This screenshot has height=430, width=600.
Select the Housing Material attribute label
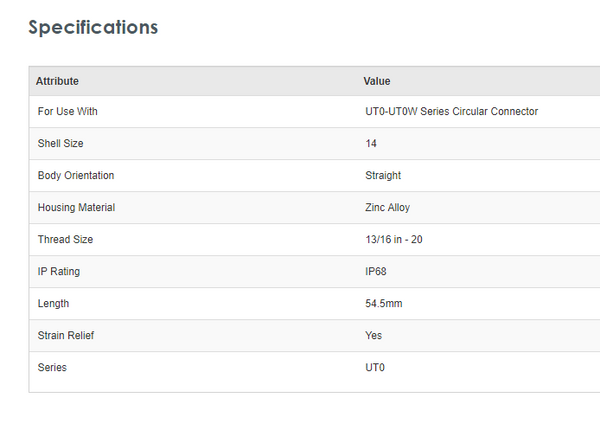pos(76,208)
